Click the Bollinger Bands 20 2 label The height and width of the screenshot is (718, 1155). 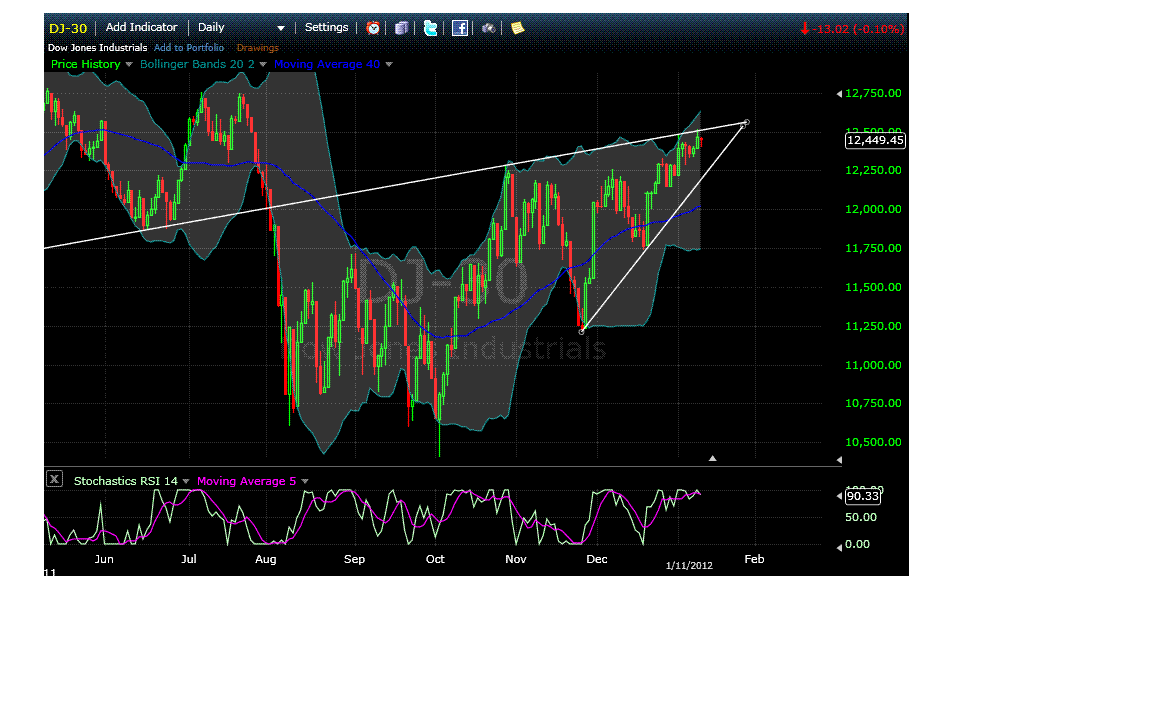pyautogui.click(x=197, y=64)
